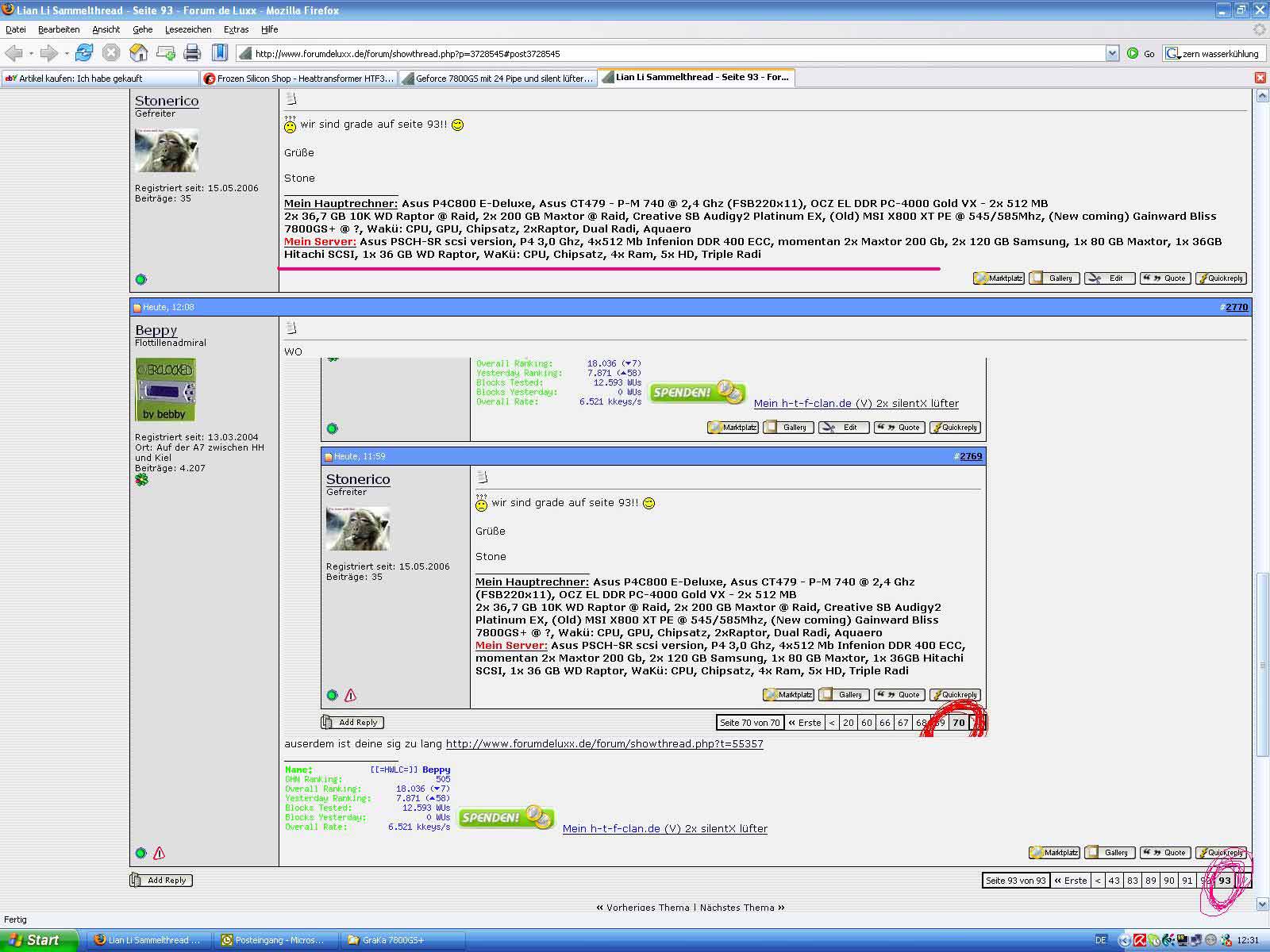This screenshot has height=952, width=1270.
Task: Click post icon at top of Stonerico's message
Action: pos(291,98)
